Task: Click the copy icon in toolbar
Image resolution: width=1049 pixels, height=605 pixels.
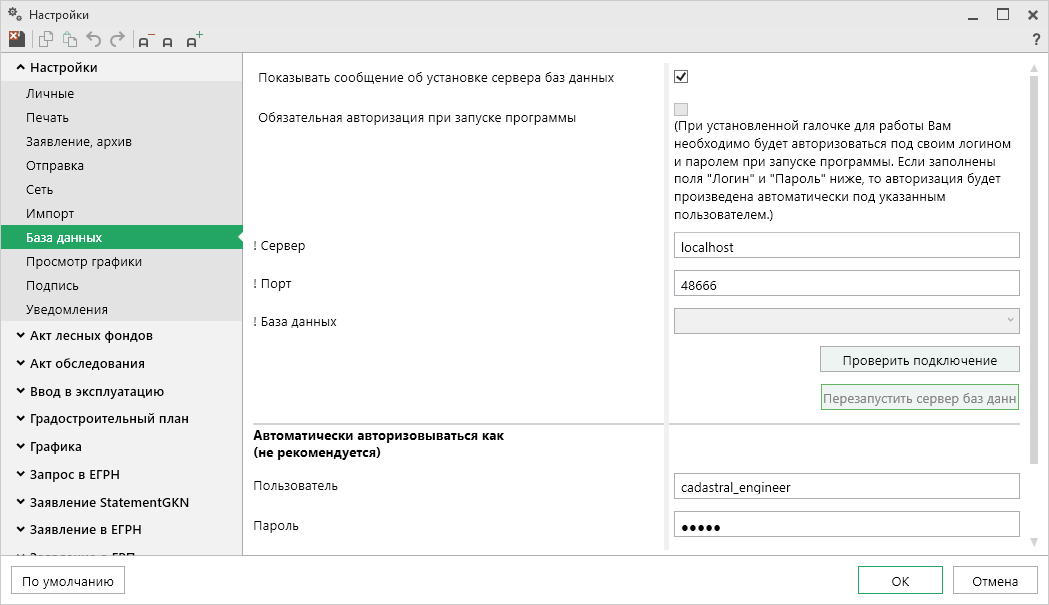Action: tap(45, 39)
